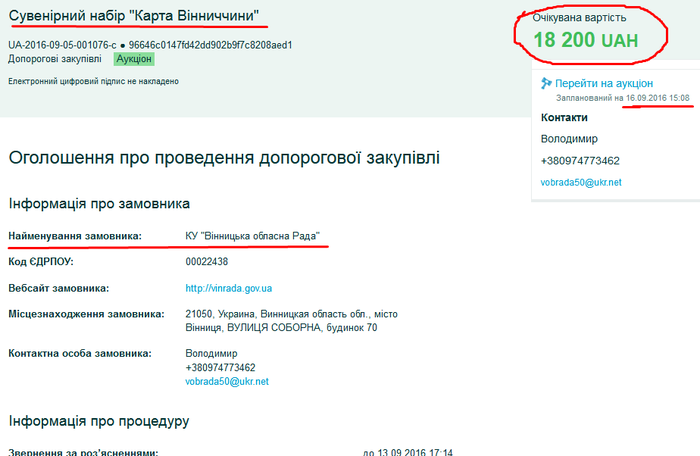Click hash '96646c0147fd42dd902b9f7c8208aed1'
Viewport: 700px width, 456px height.
point(210,45)
